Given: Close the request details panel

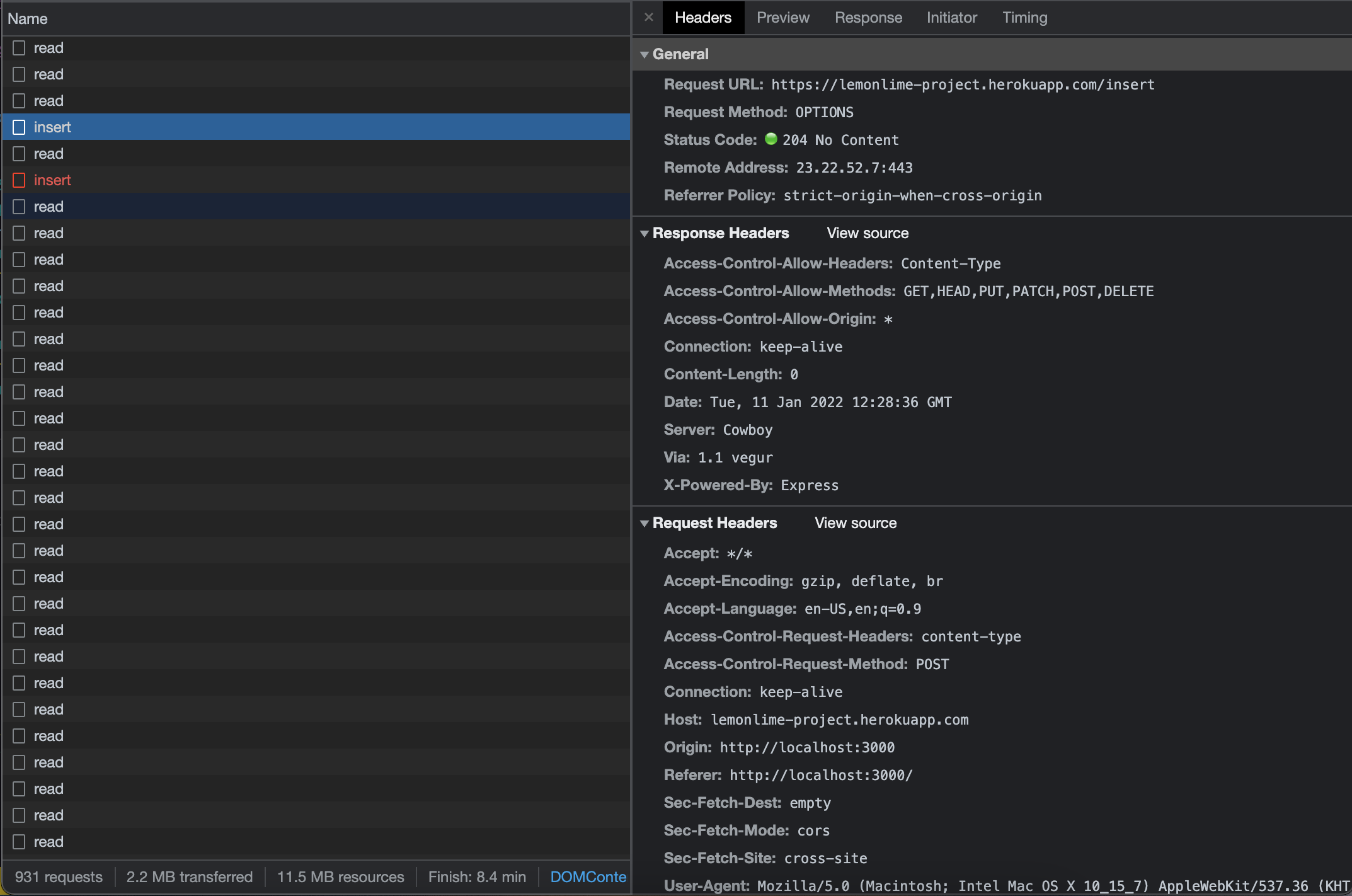Looking at the screenshot, I should pyautogui.click(x=648, y=18).
